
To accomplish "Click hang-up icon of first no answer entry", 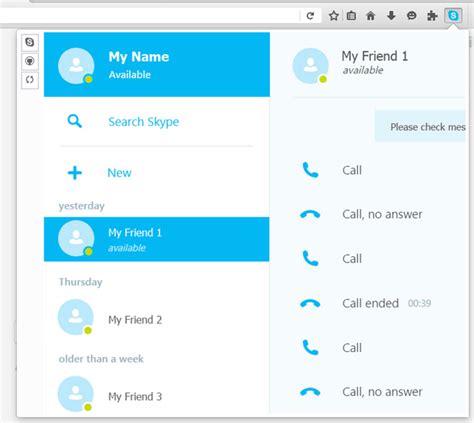I will 310,214.
